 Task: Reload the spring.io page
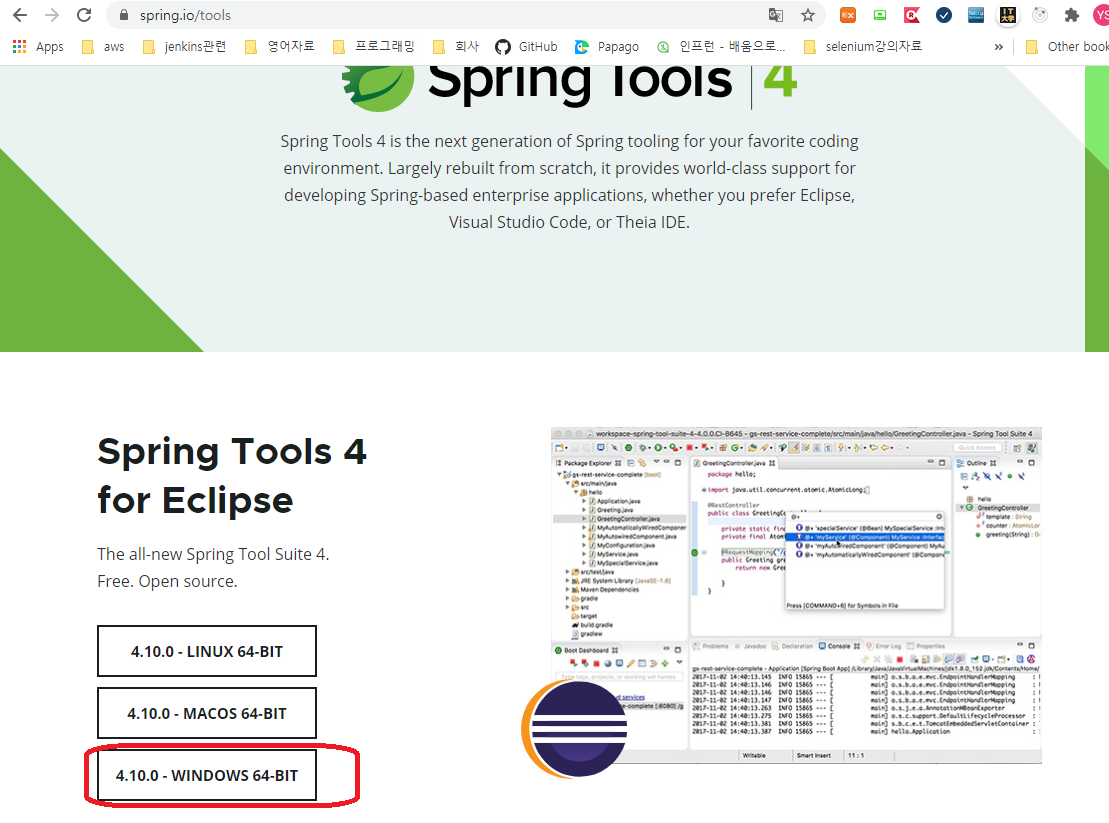[x=84, y=15]
